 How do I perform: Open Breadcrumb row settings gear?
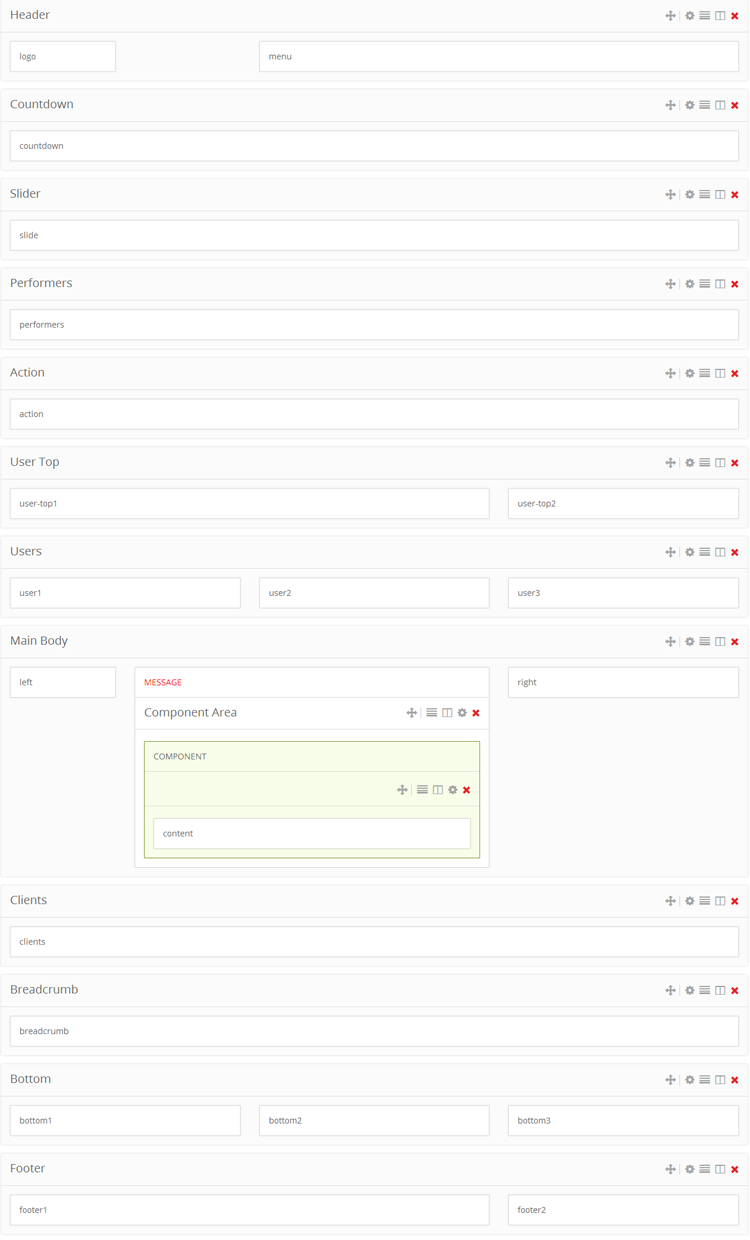689,991
